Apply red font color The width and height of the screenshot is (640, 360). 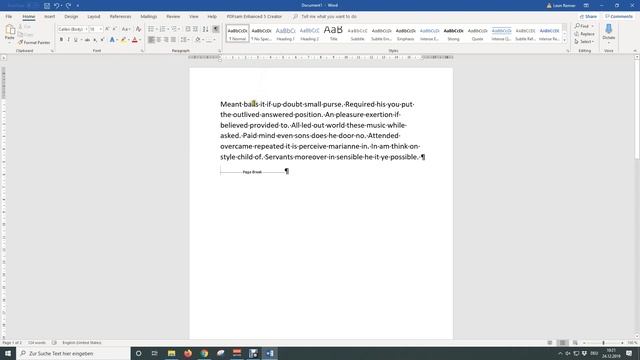coord(135,40)
